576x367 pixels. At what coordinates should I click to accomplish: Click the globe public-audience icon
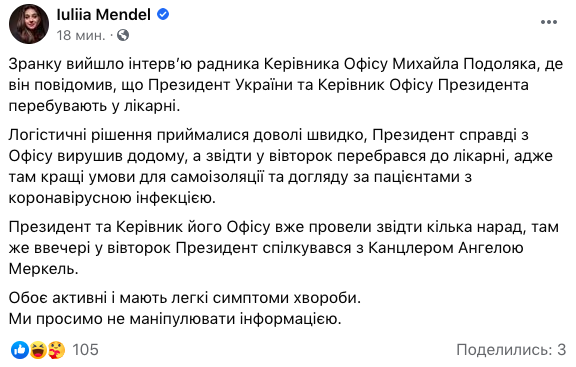123,35
